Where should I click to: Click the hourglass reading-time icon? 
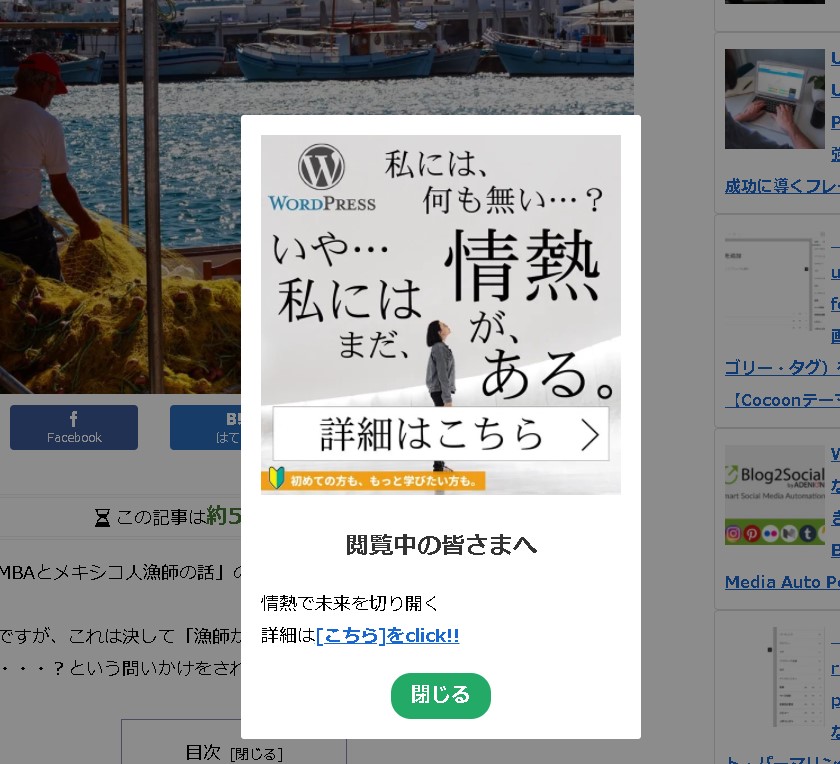tap(102, 517)
